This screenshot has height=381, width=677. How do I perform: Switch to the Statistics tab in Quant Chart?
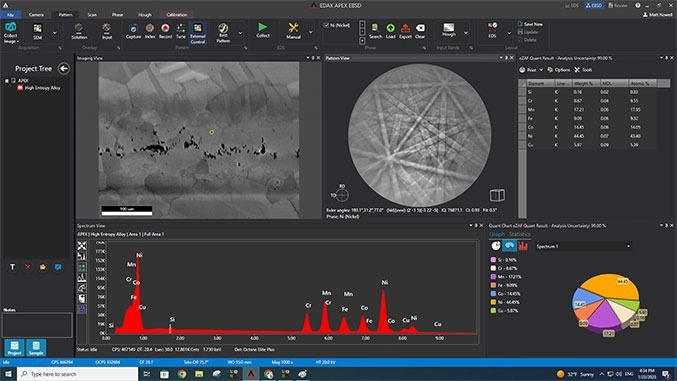click(x=519, y=234)
